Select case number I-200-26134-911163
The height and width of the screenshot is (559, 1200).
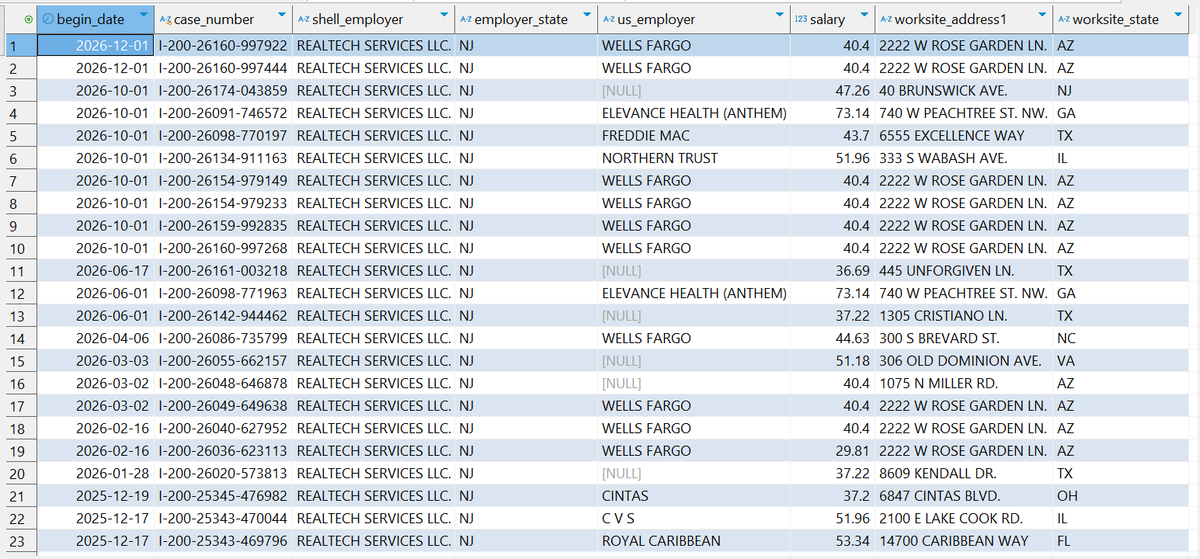tap(223, 158)
